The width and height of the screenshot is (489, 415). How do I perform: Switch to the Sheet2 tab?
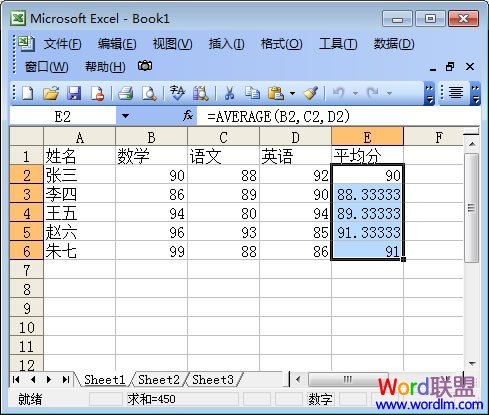tap(159, 379)
